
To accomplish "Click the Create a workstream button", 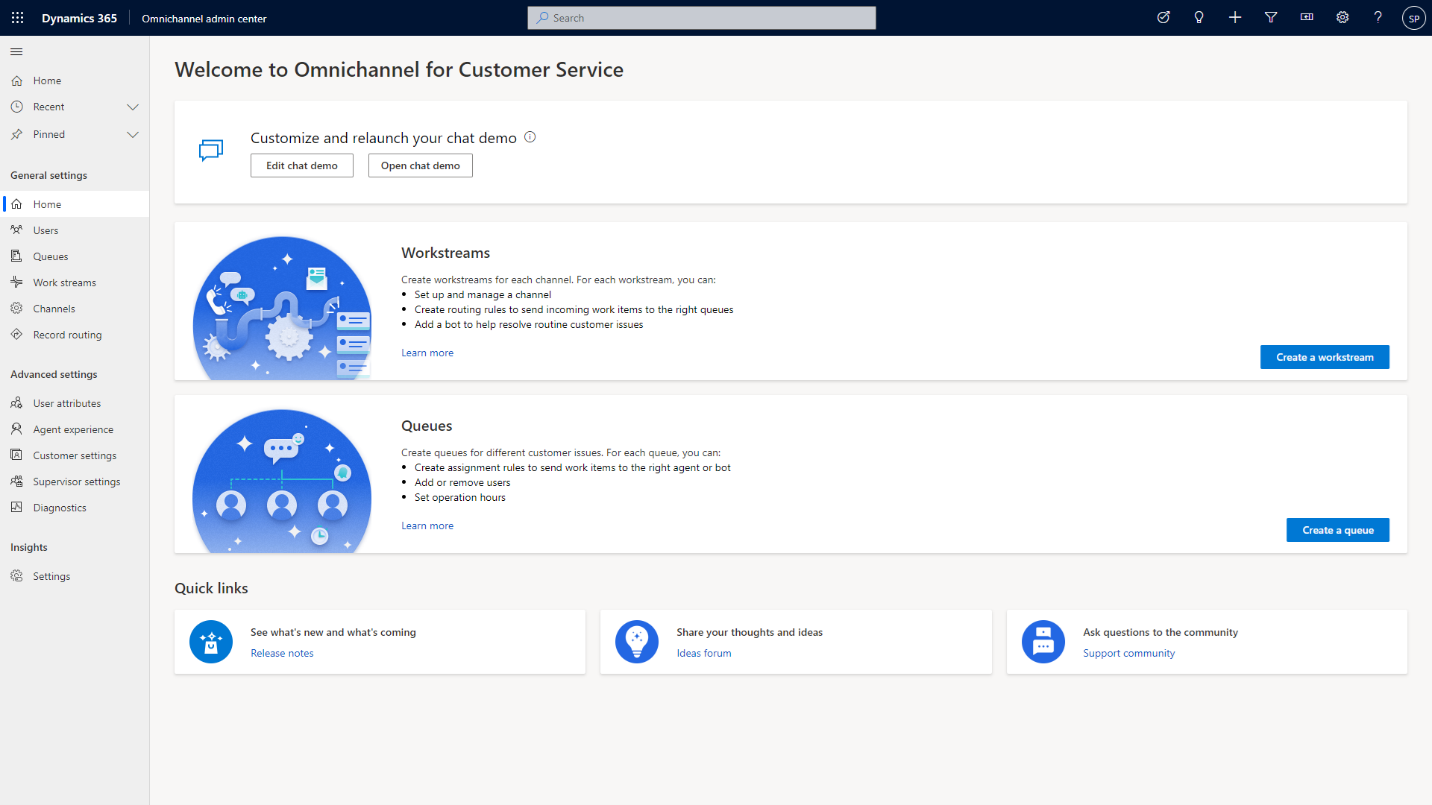I will [x=1324, y=357].
